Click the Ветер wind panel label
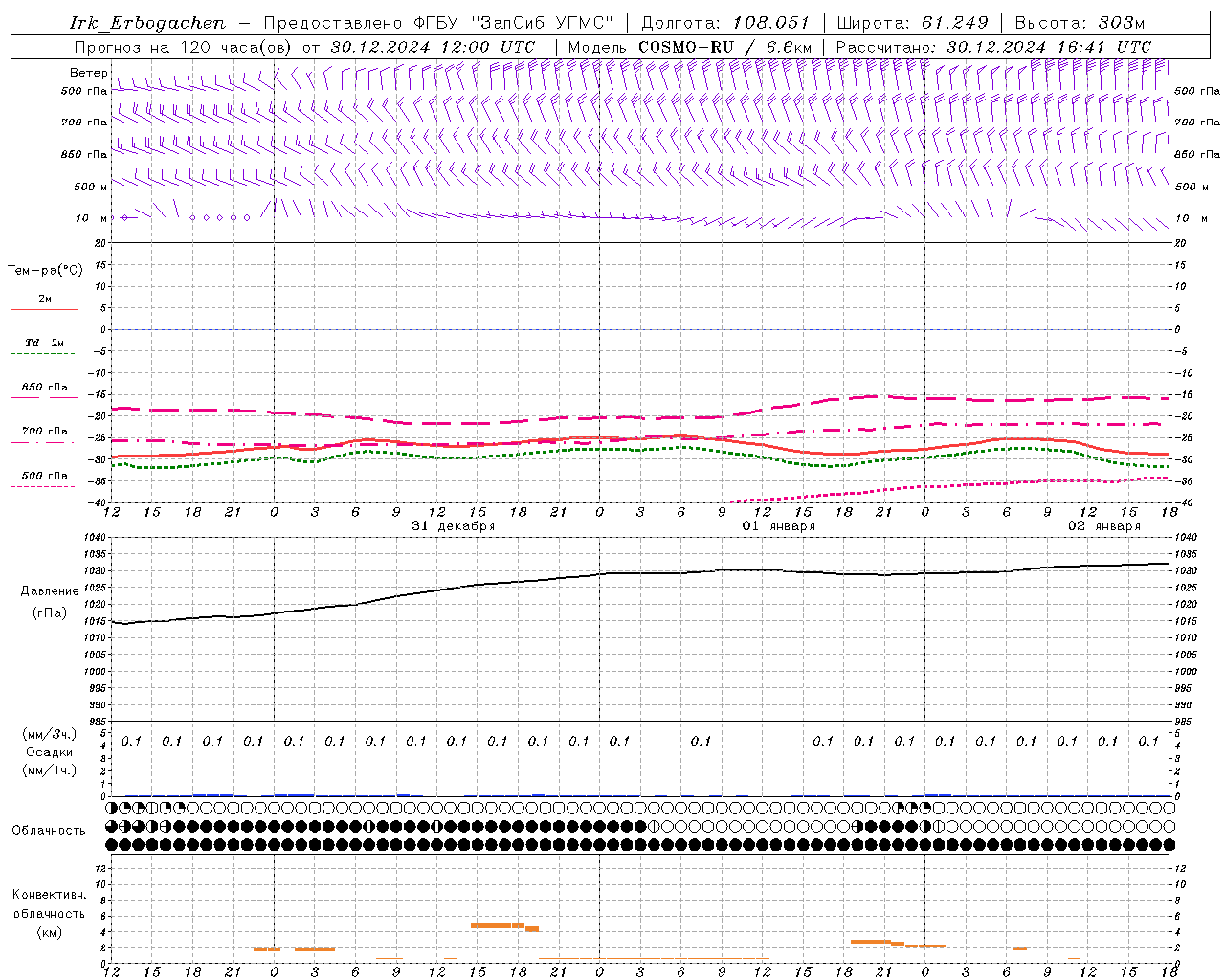Screen dimensions: 1225x980 click(x=88, y=73)
